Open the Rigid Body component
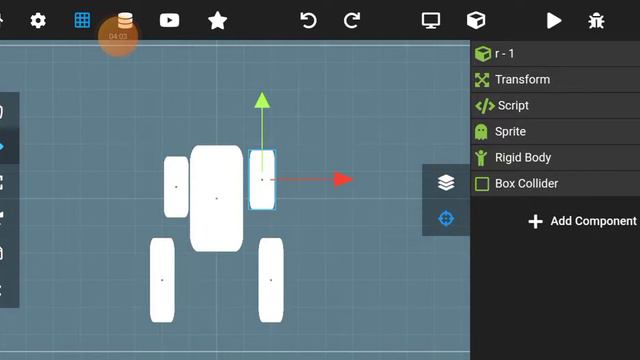 coord(555,158)
